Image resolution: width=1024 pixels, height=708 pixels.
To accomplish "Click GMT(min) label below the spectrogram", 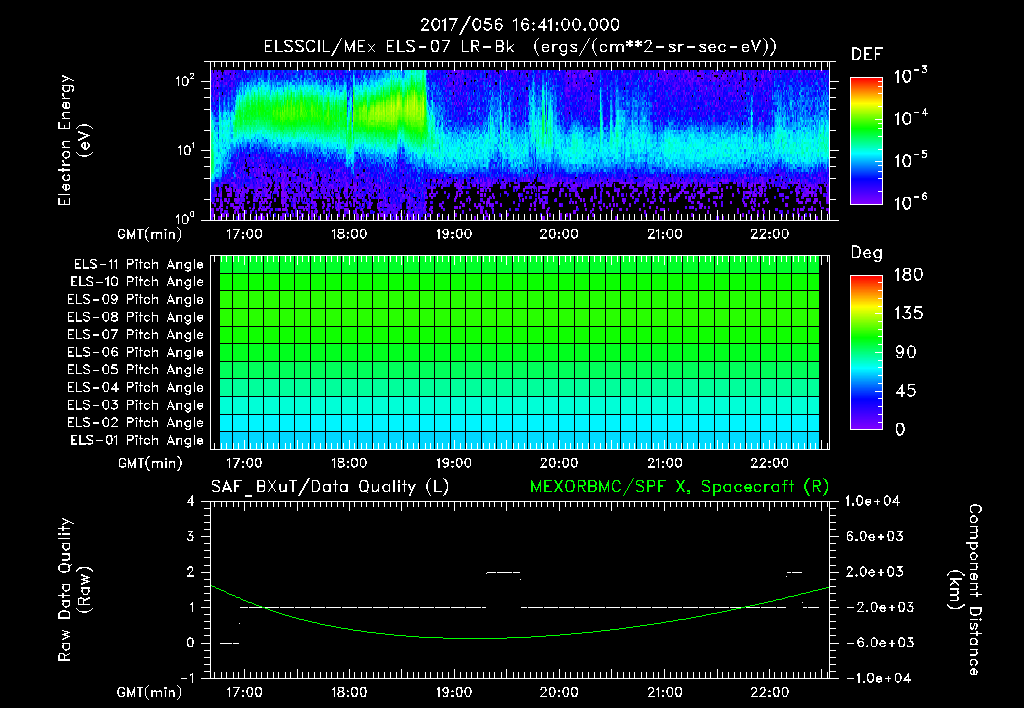I will [150, 234].
